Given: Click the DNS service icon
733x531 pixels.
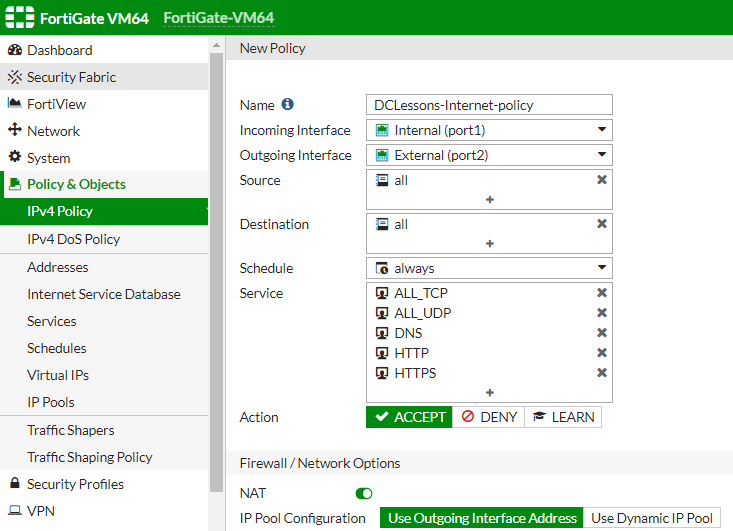Looking at the screenshot, I should tap(382, 333).
